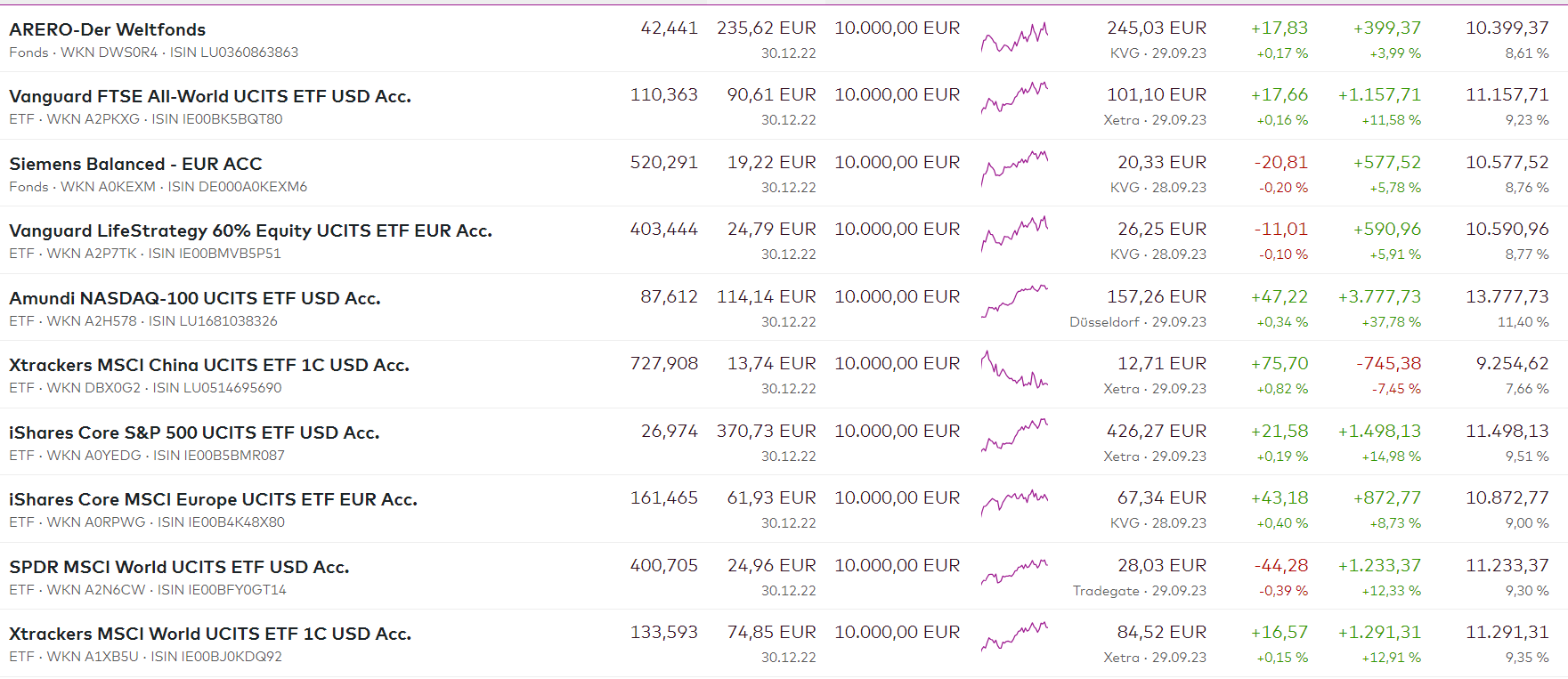Open Amundi NASDAQ-100 UCITS ETF details
This screenshot has height=679, width=1568.
point(195,298)
